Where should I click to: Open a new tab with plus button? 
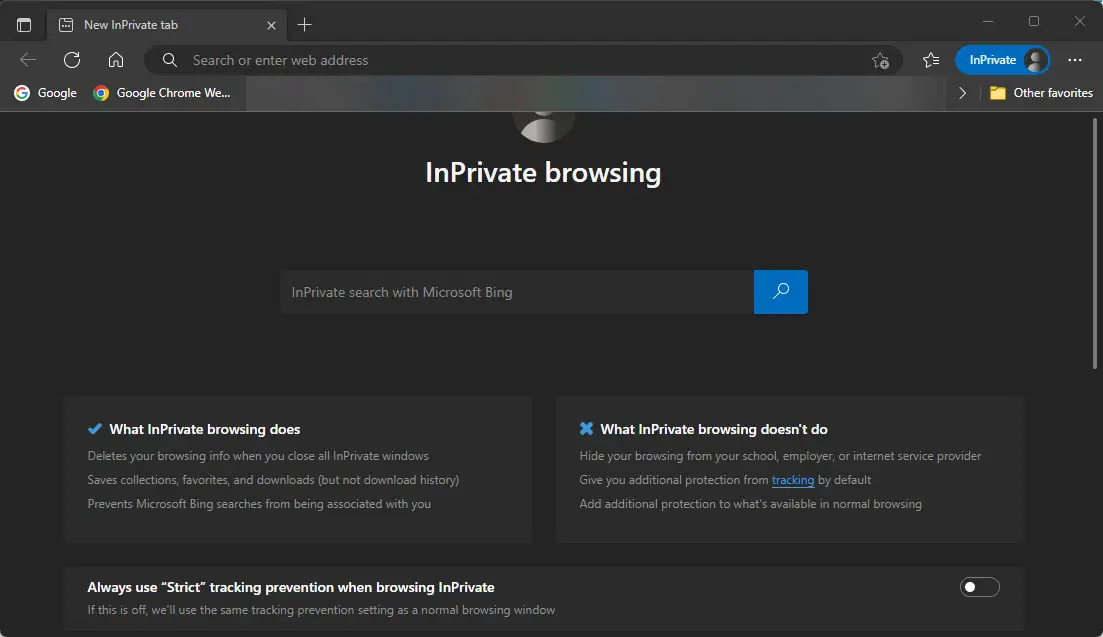click(304, 25)
